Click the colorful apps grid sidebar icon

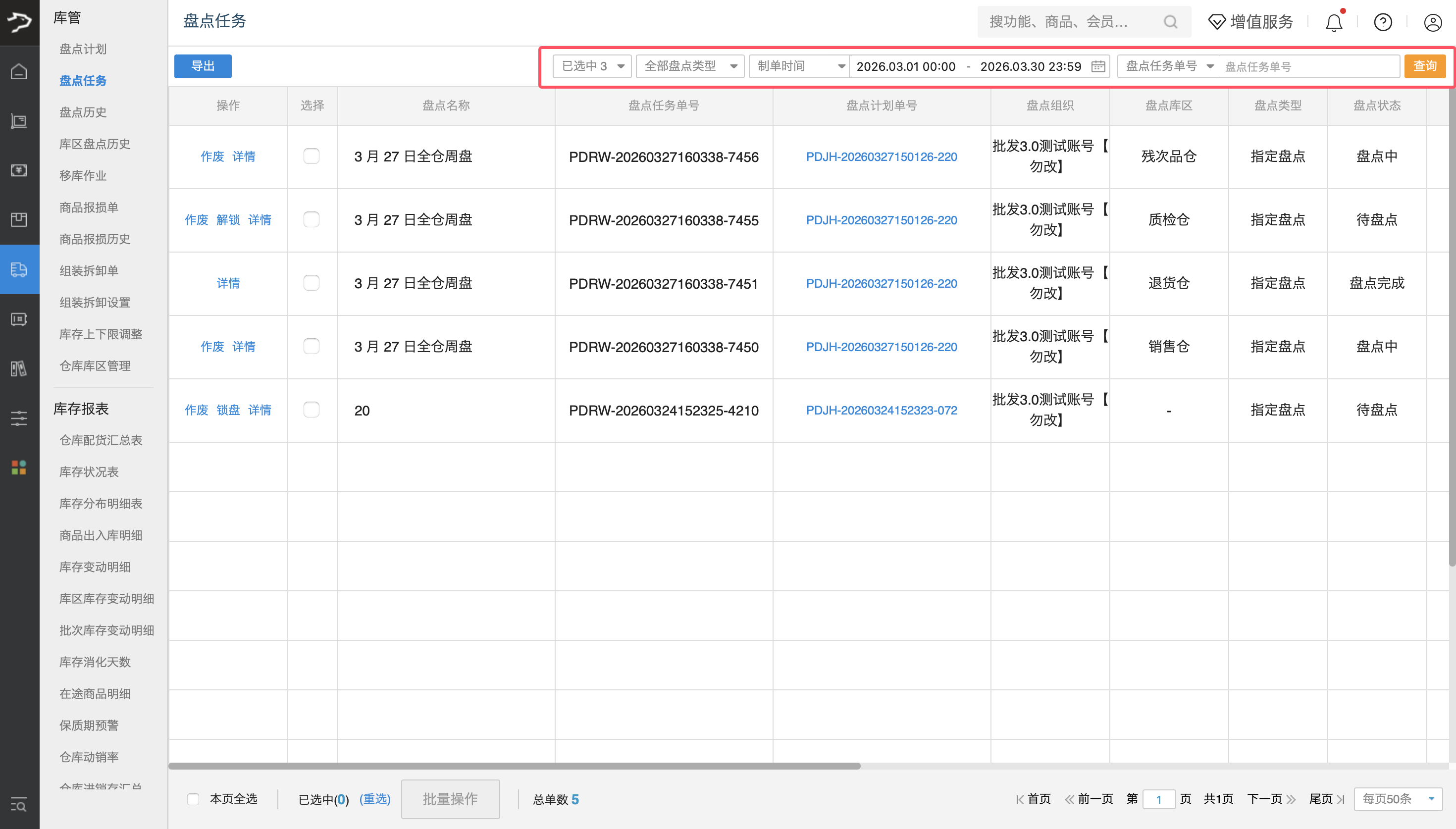pos(19,467)
